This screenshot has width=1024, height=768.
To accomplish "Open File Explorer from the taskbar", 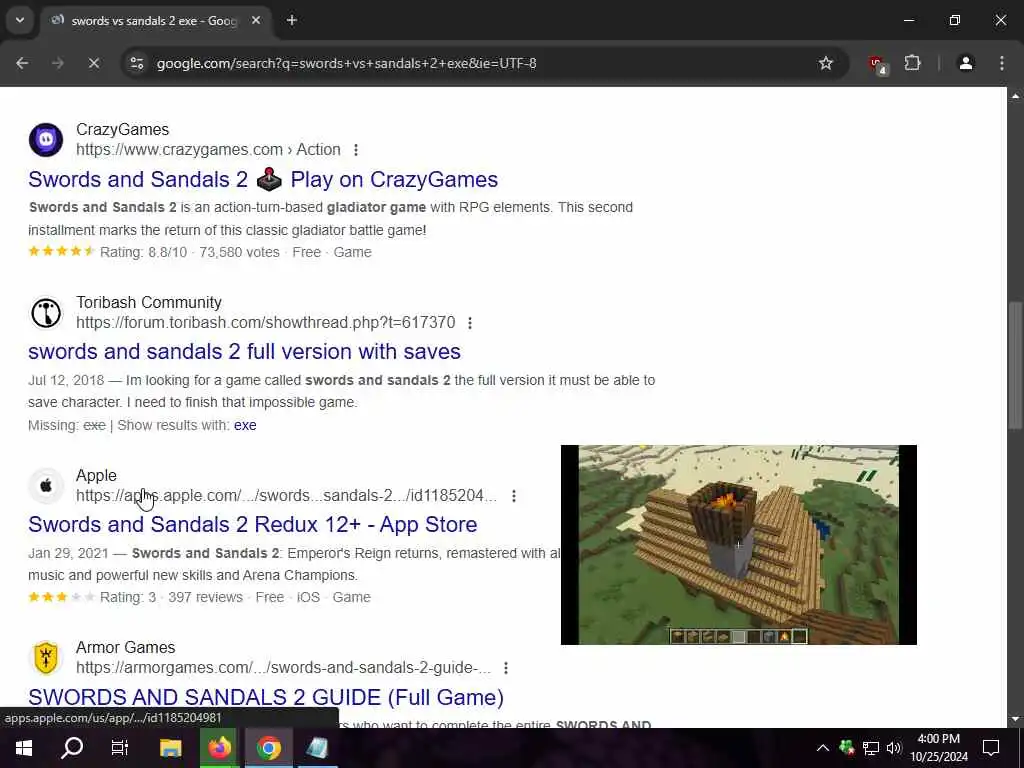I will (x=170, y=748).
